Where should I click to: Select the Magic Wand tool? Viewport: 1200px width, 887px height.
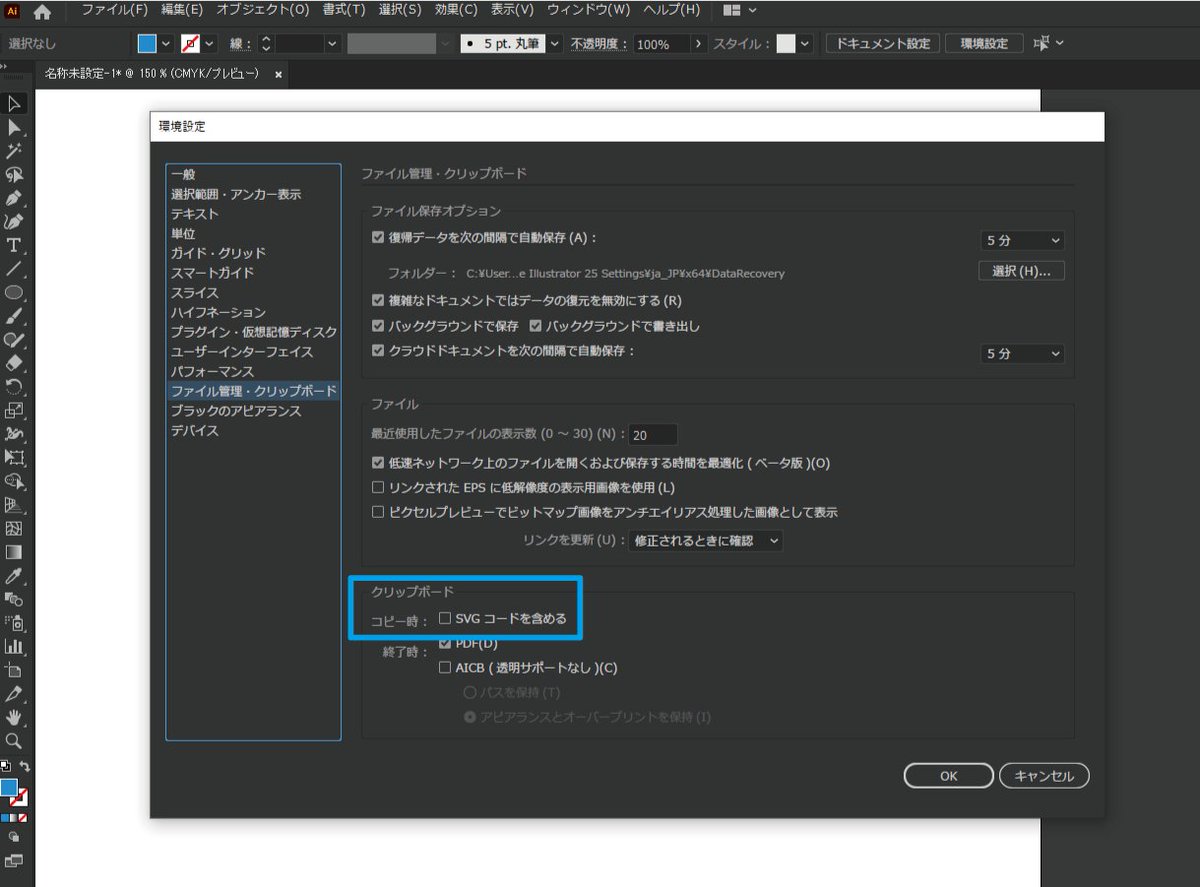tap(14, 151)
